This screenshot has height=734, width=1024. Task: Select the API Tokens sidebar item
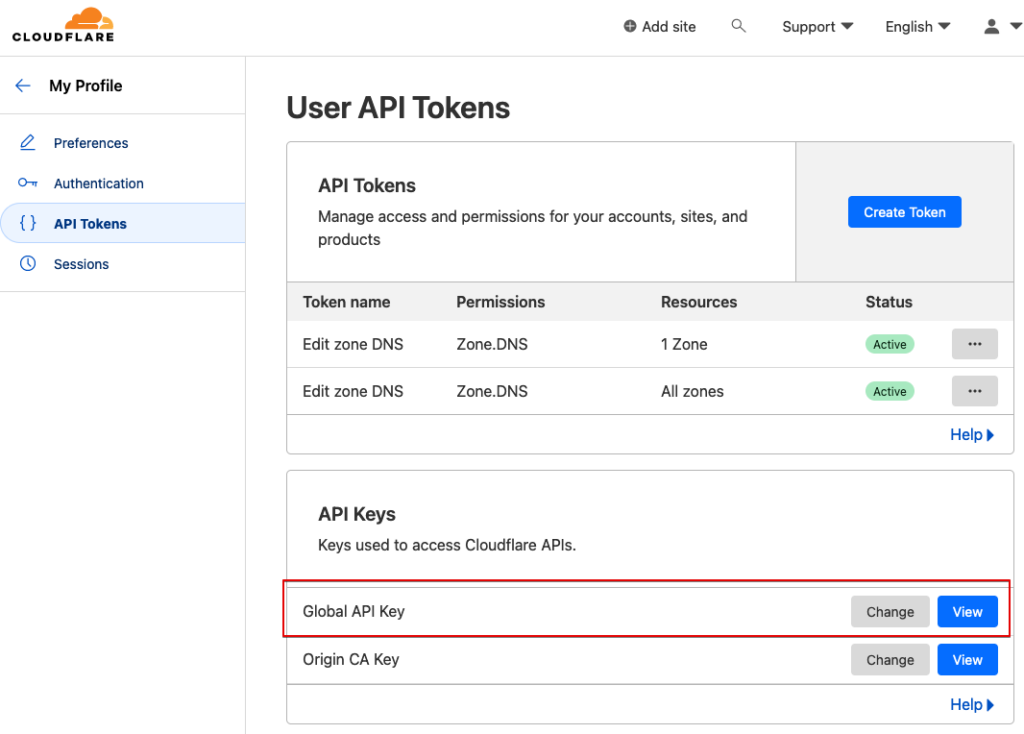123,223
